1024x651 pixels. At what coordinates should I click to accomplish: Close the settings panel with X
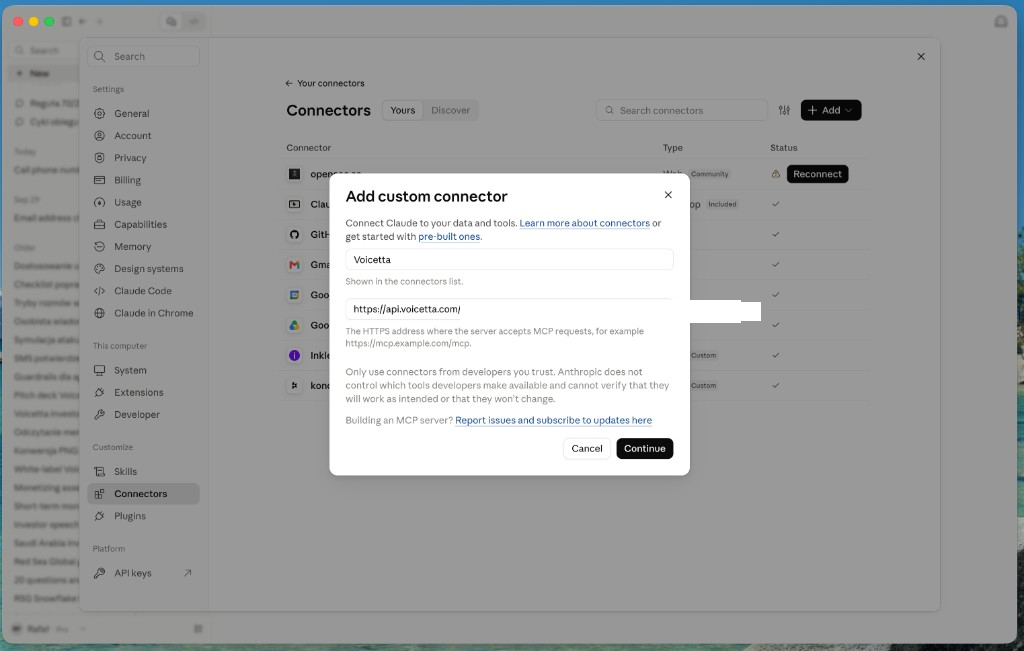[x=921, y=57]
